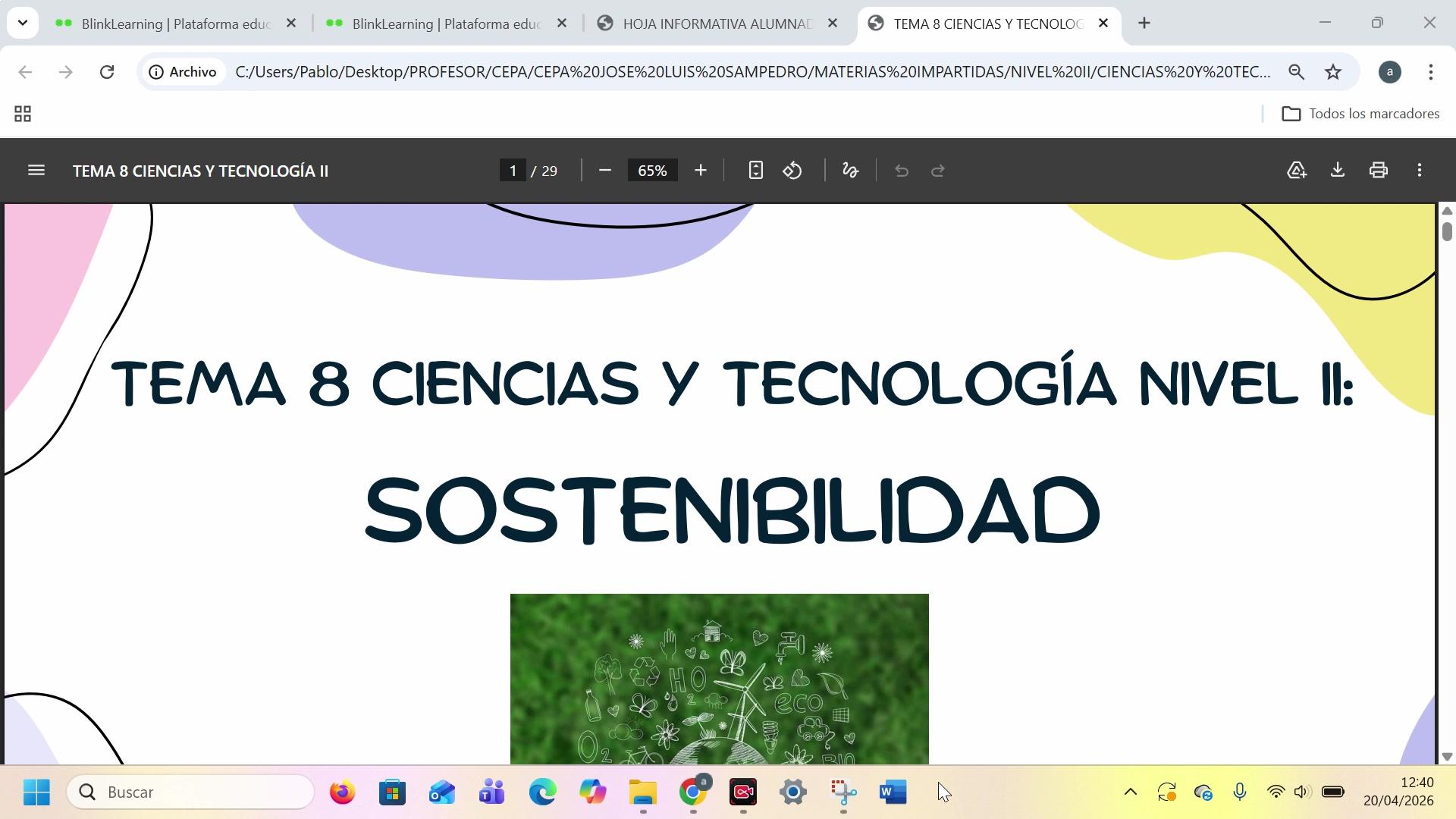Click the 65% zoom level field

(x=652, y=171)
